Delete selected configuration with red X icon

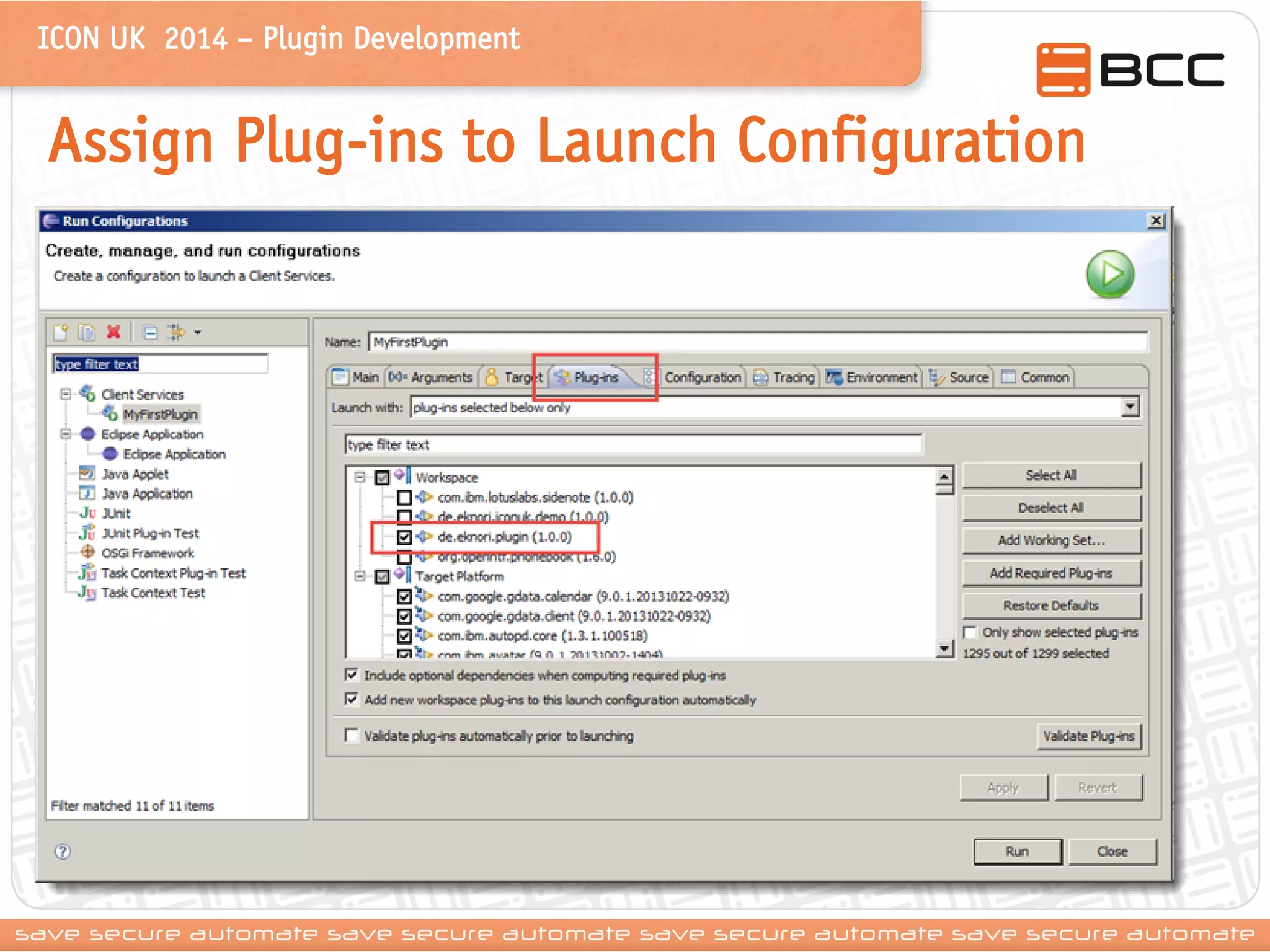click(113, 332)
